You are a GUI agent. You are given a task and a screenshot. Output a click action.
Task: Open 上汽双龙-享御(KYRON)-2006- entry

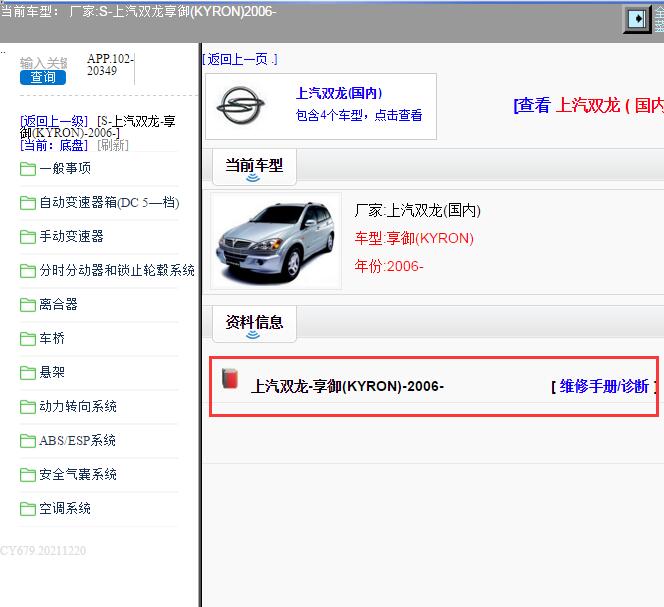click(x=347, y=386)
